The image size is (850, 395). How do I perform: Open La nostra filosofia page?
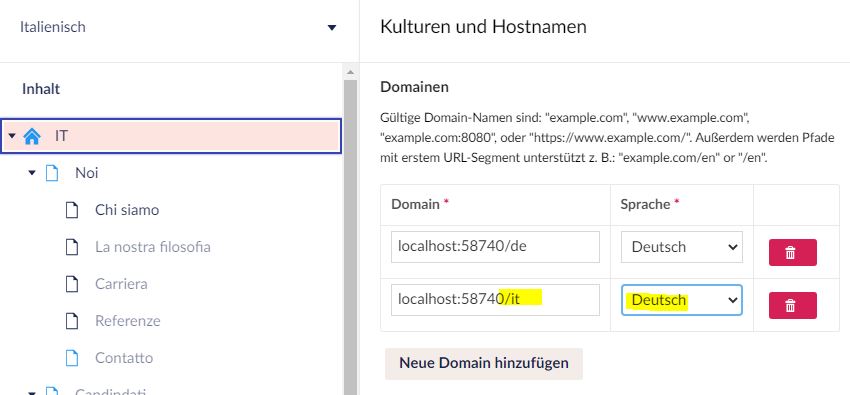click(x=153, y=247)
